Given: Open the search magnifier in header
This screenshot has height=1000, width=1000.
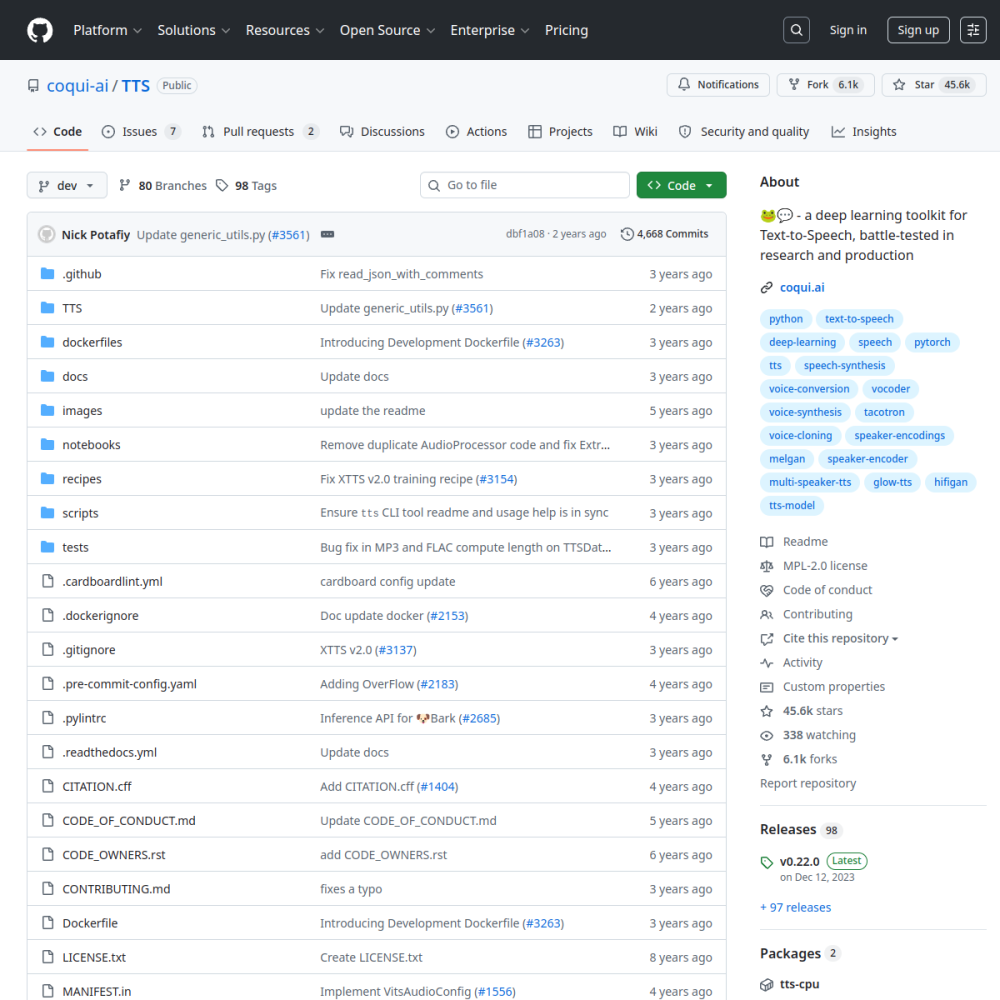Looking at the screenshot, I should coord(797,30).
